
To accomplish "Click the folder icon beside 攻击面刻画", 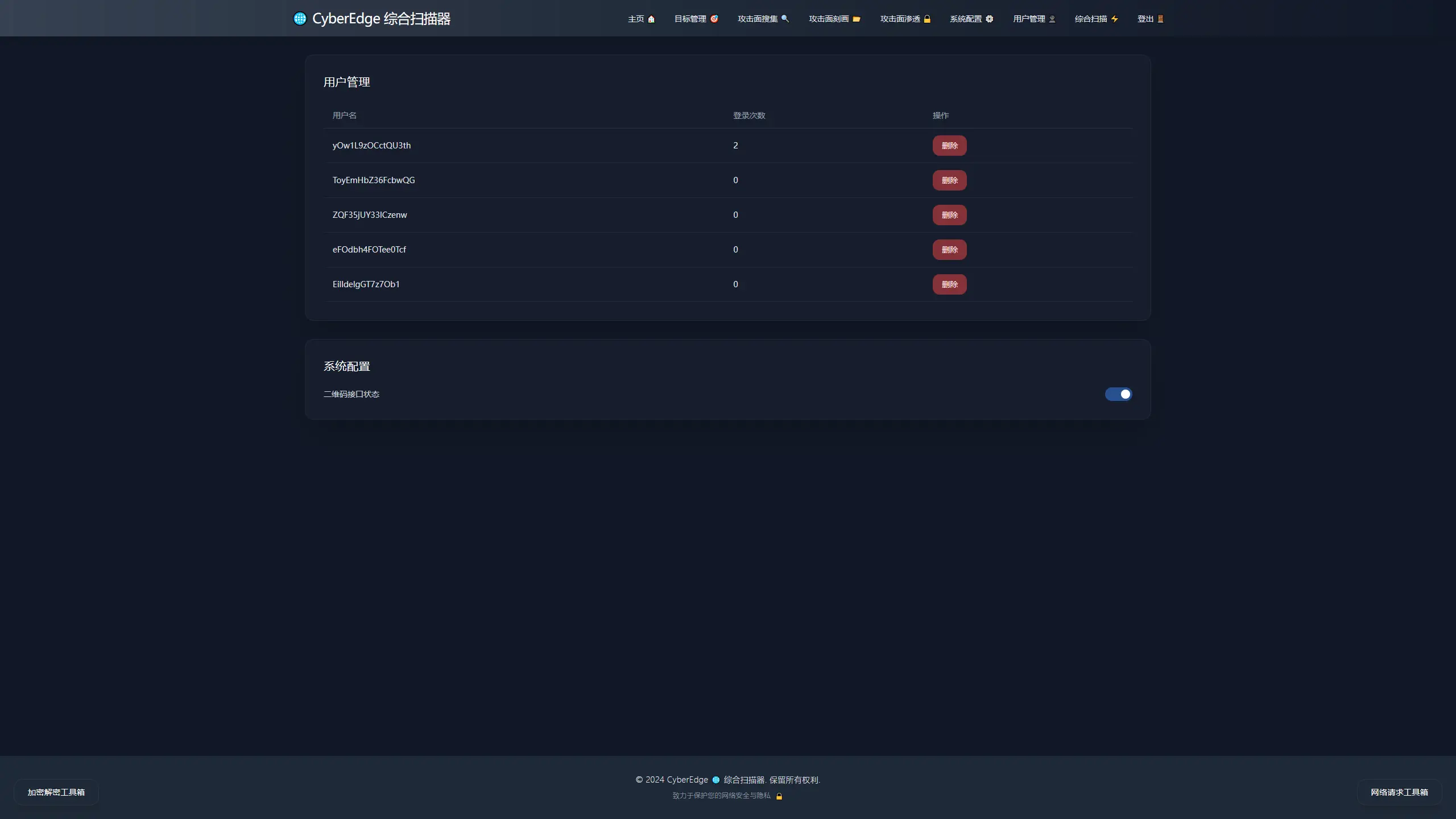I will 856,19.
